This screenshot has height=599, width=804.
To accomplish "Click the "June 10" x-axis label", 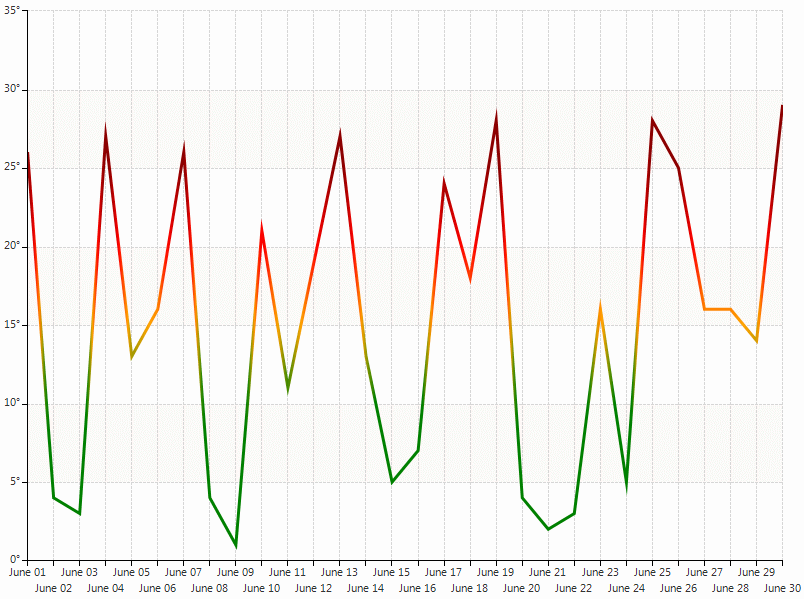I will pos(262,588).
